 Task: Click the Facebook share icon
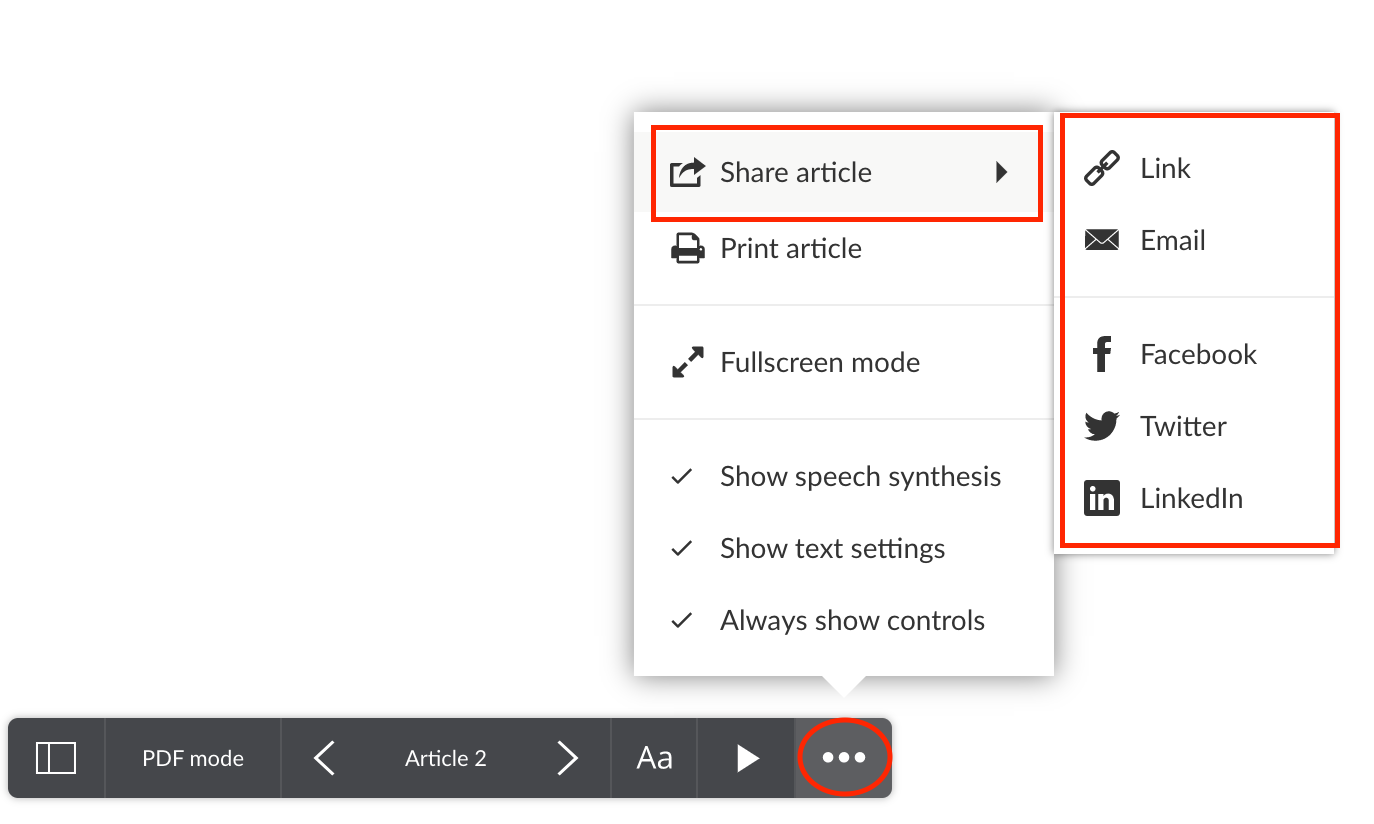pos(1101,355)
